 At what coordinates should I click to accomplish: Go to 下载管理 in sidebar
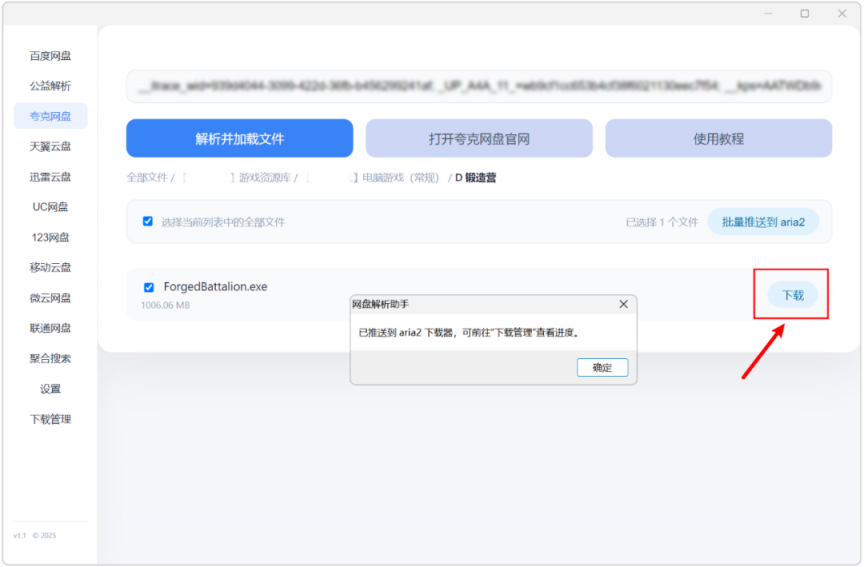[x=50, y=419]
